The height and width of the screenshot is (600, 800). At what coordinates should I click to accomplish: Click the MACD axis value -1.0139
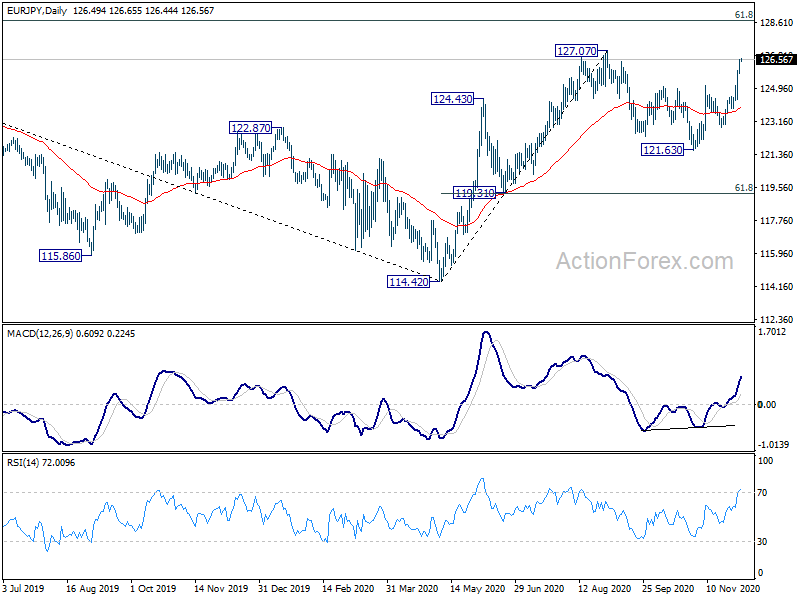[x=773, y=444]
